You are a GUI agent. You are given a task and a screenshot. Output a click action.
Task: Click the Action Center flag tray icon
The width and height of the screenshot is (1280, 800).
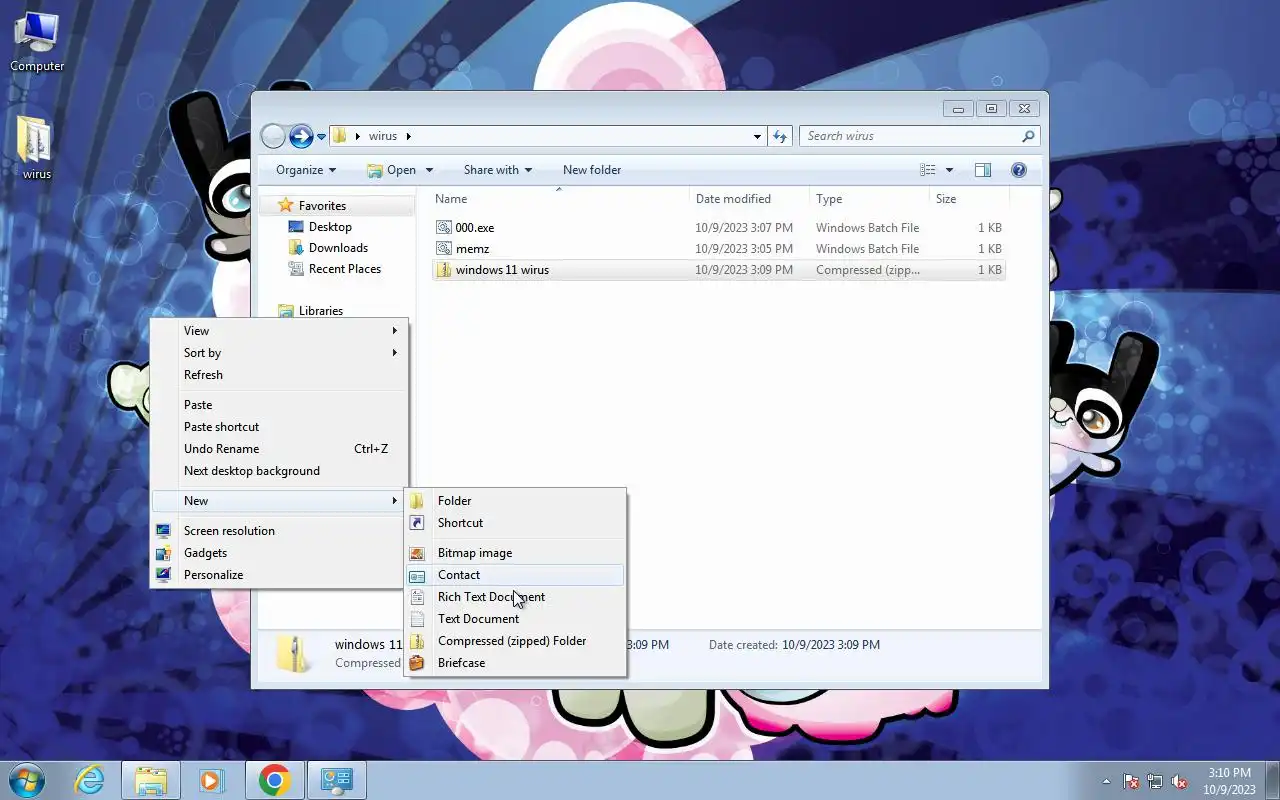[1132, 781]
